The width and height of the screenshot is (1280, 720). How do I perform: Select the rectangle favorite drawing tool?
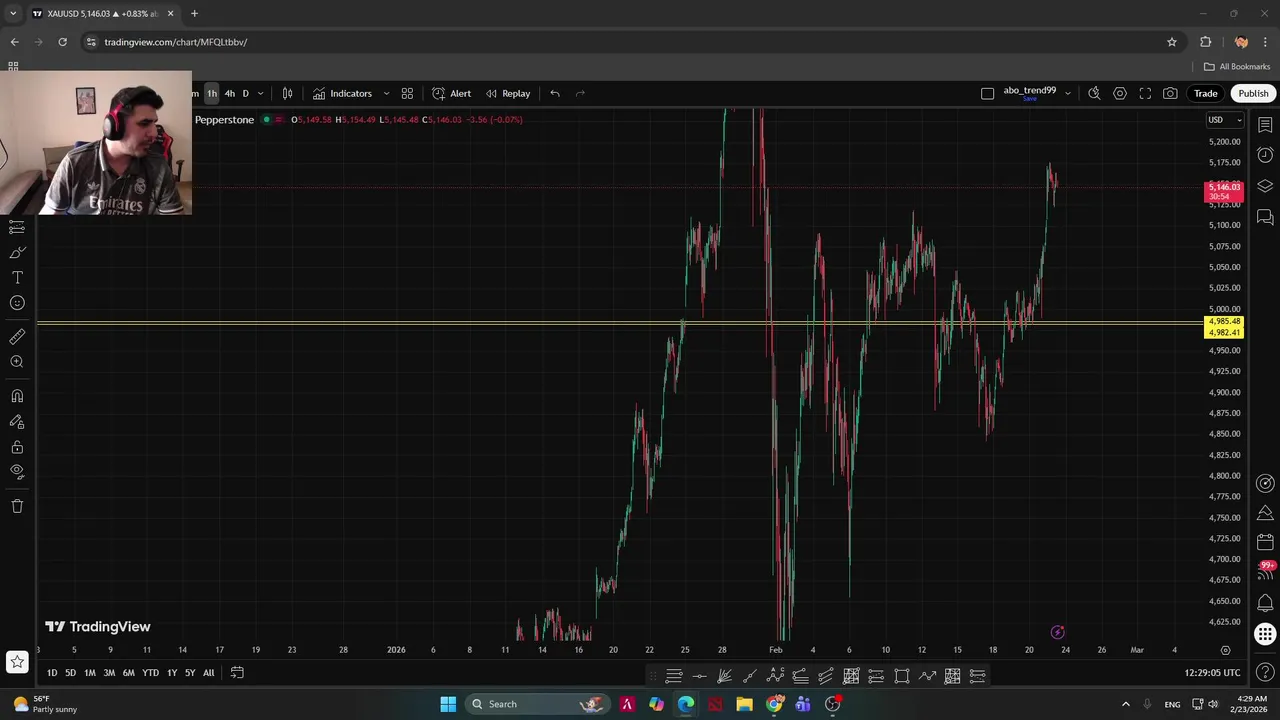[x=901, y=676]
